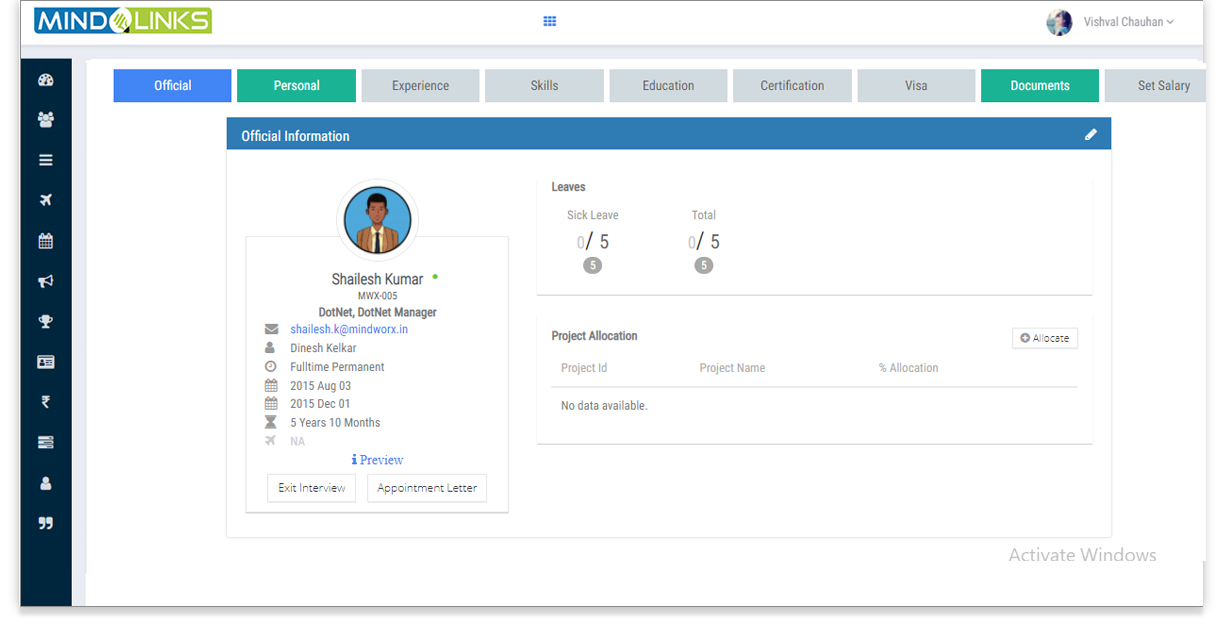Open the quotation marks icon in sidebar
Viewport: 1224px width, 627px height.
coord(45,523)
